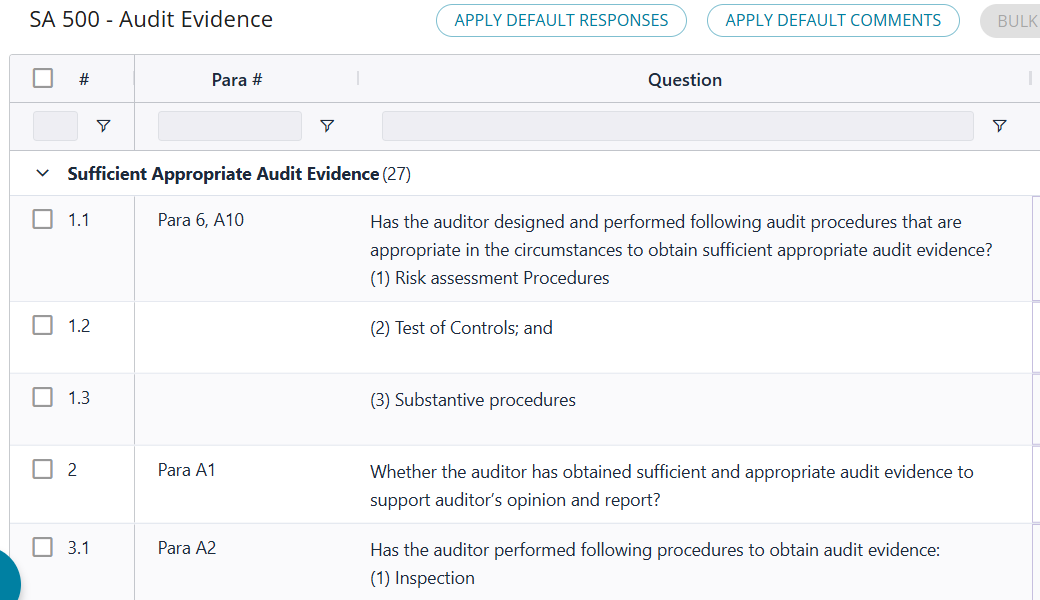Image resolution: width=1040 pixels, height=600 pixels.
Task: Click the teal circle icon at bottom-left corner
Action: tap(8, 578)
